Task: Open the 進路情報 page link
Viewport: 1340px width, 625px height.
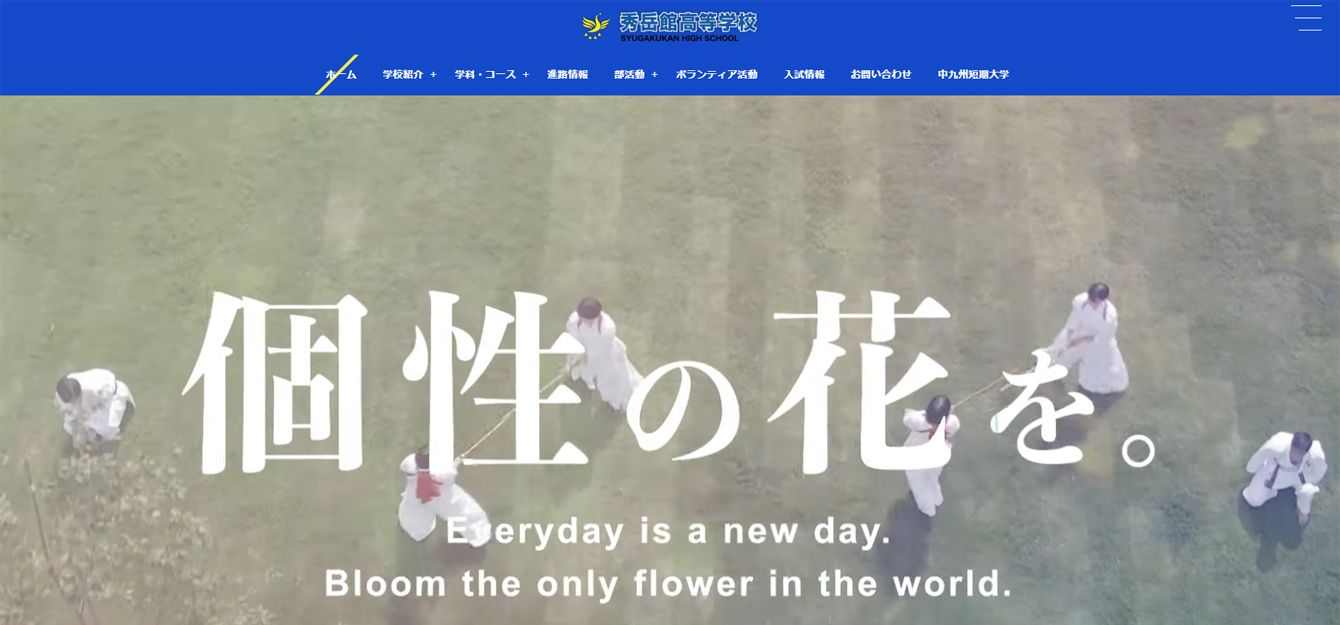Action: tap(567, 75)
